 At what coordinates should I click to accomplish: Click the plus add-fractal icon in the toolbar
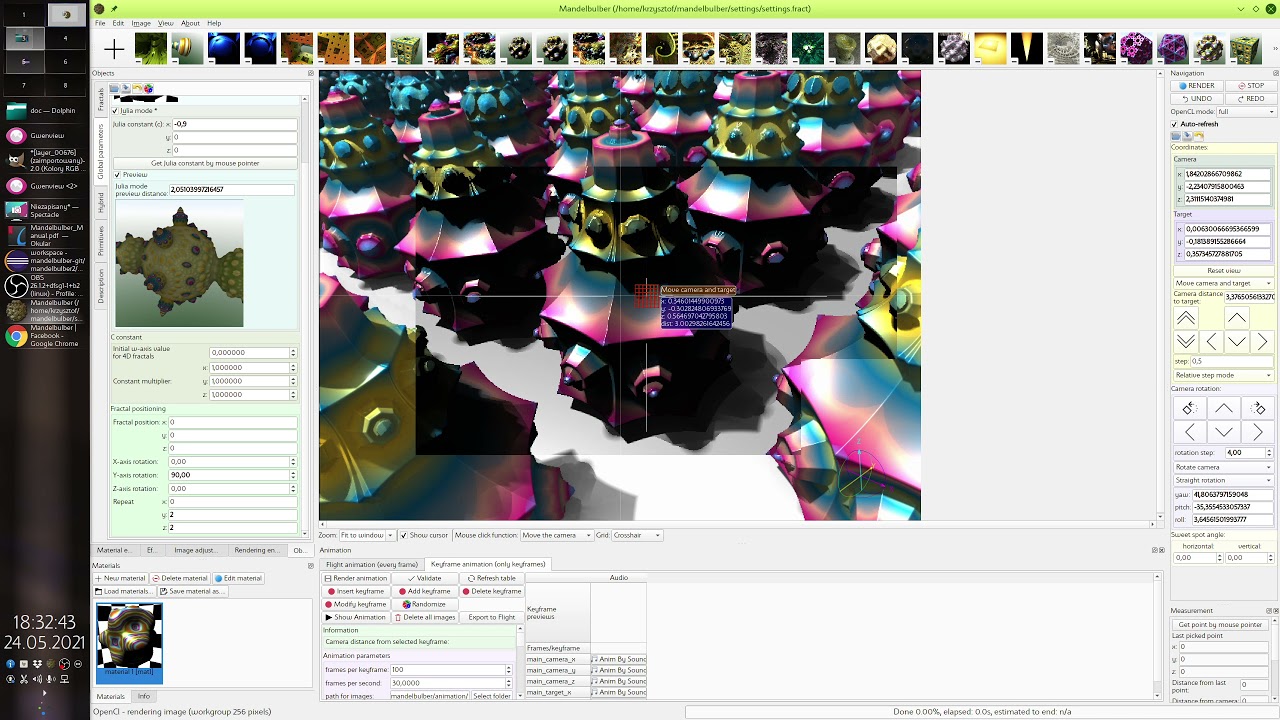115,49
